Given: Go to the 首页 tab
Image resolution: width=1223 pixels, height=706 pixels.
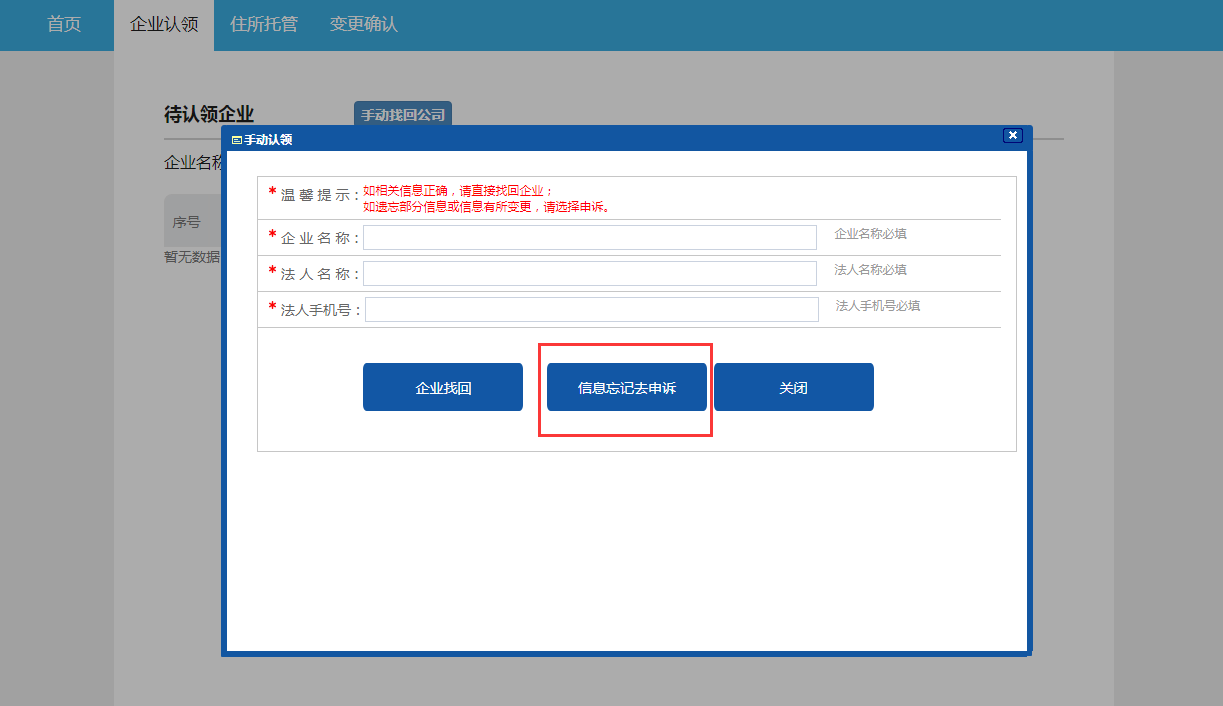Looking at the screenshot, I should tap(64, 24).
